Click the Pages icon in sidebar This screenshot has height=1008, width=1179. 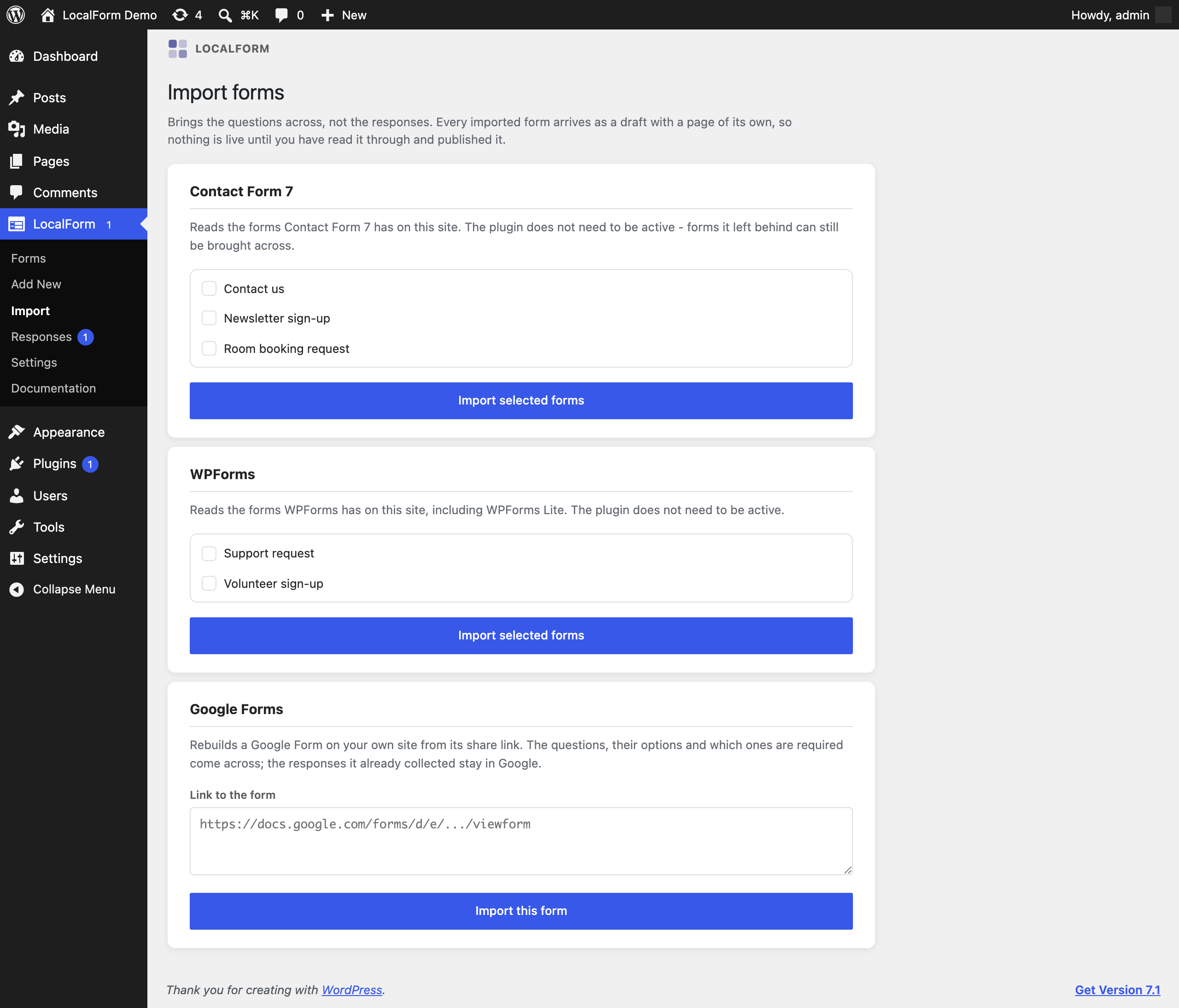pos(17,161)
